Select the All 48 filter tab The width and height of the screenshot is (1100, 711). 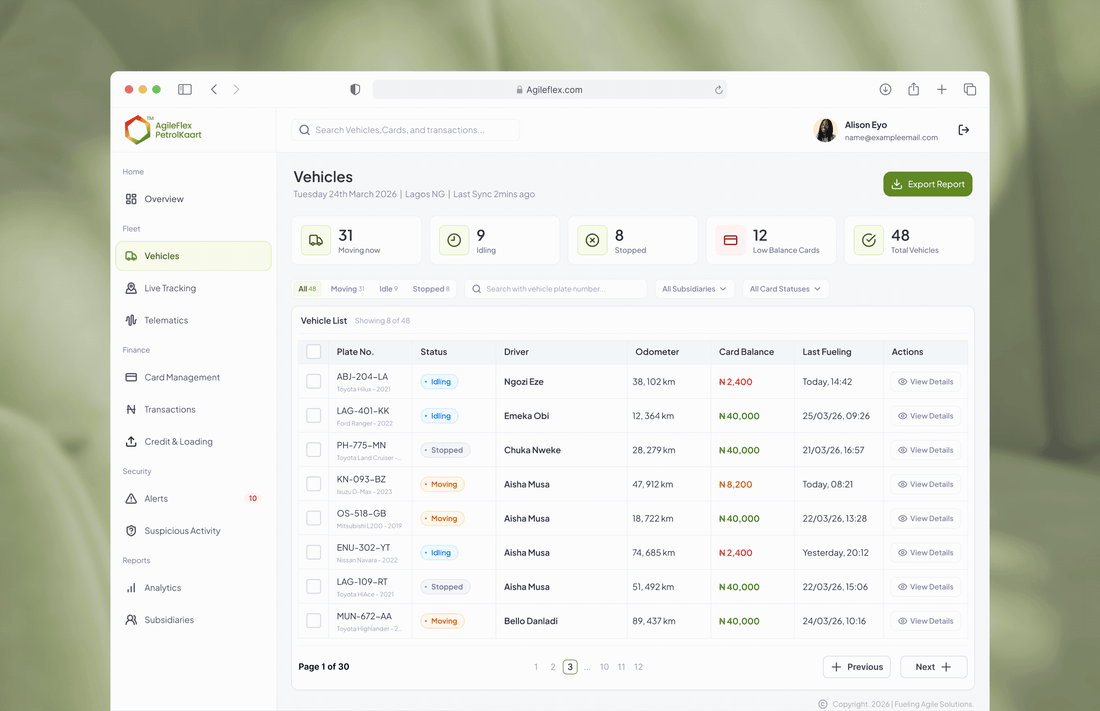click(307, 288)
